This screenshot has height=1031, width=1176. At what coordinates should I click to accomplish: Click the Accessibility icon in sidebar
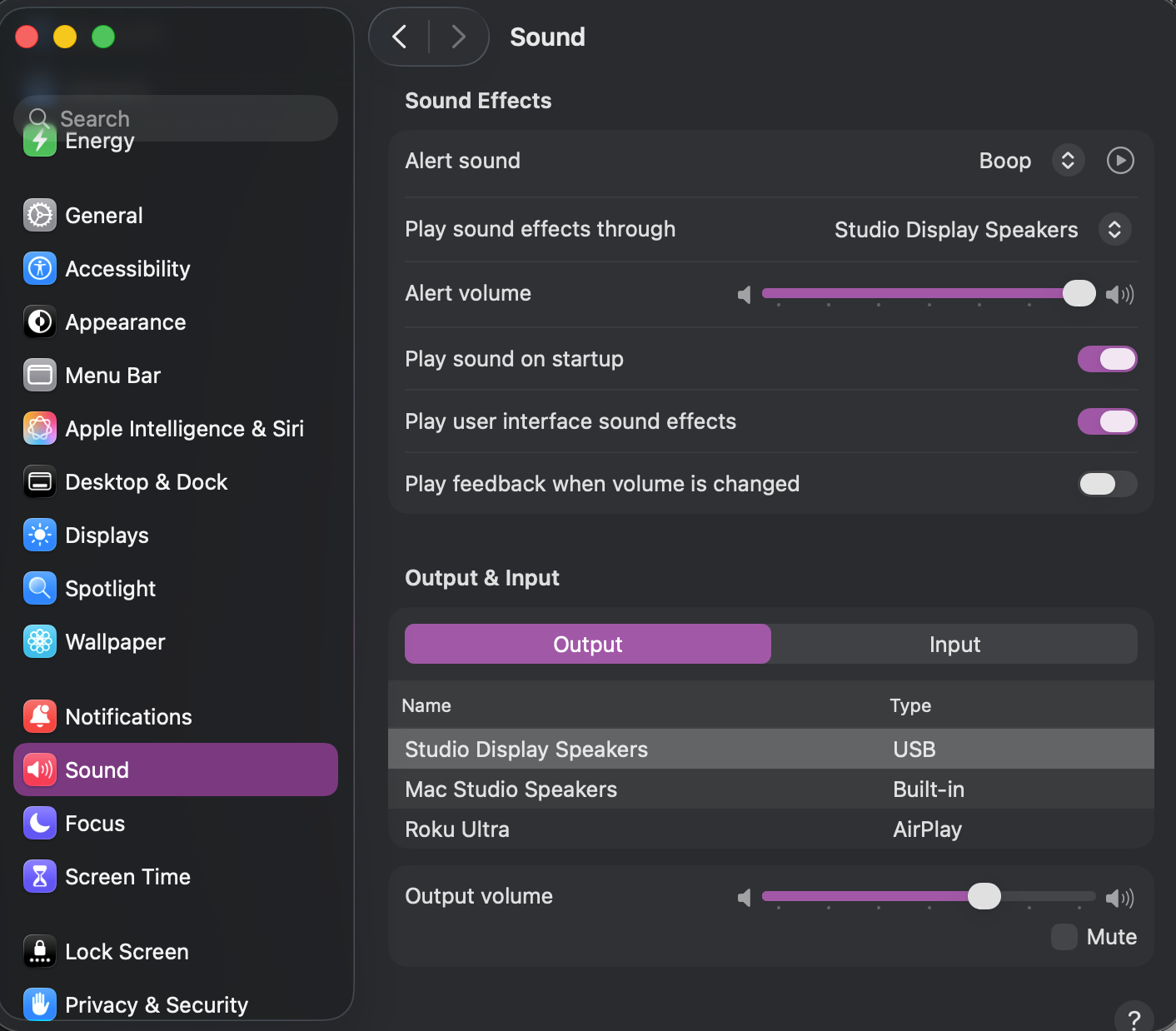[40, 268]
